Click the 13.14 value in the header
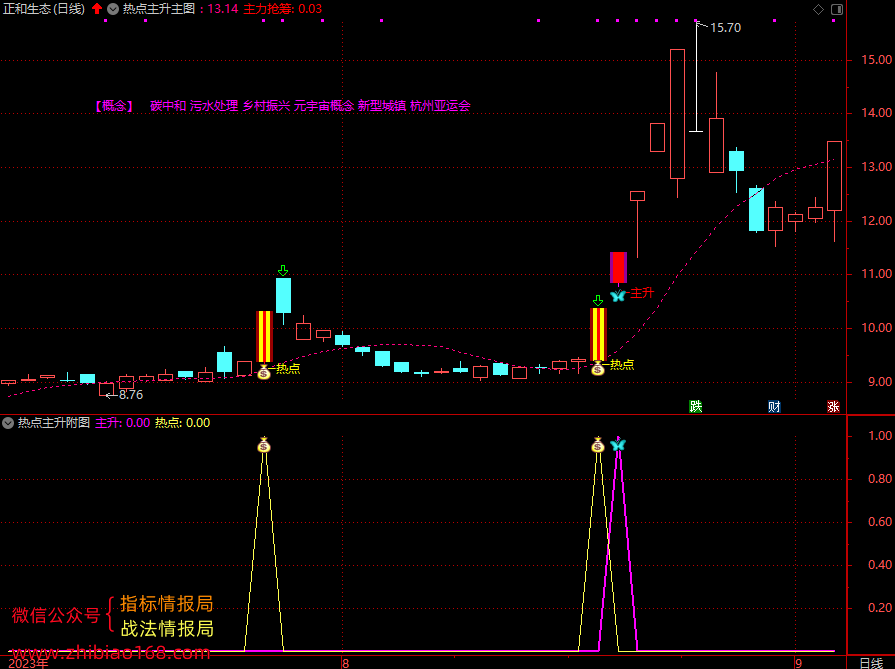Image resolution: width=895 pixels, height=669 pixels. click(x=223, y=9)
